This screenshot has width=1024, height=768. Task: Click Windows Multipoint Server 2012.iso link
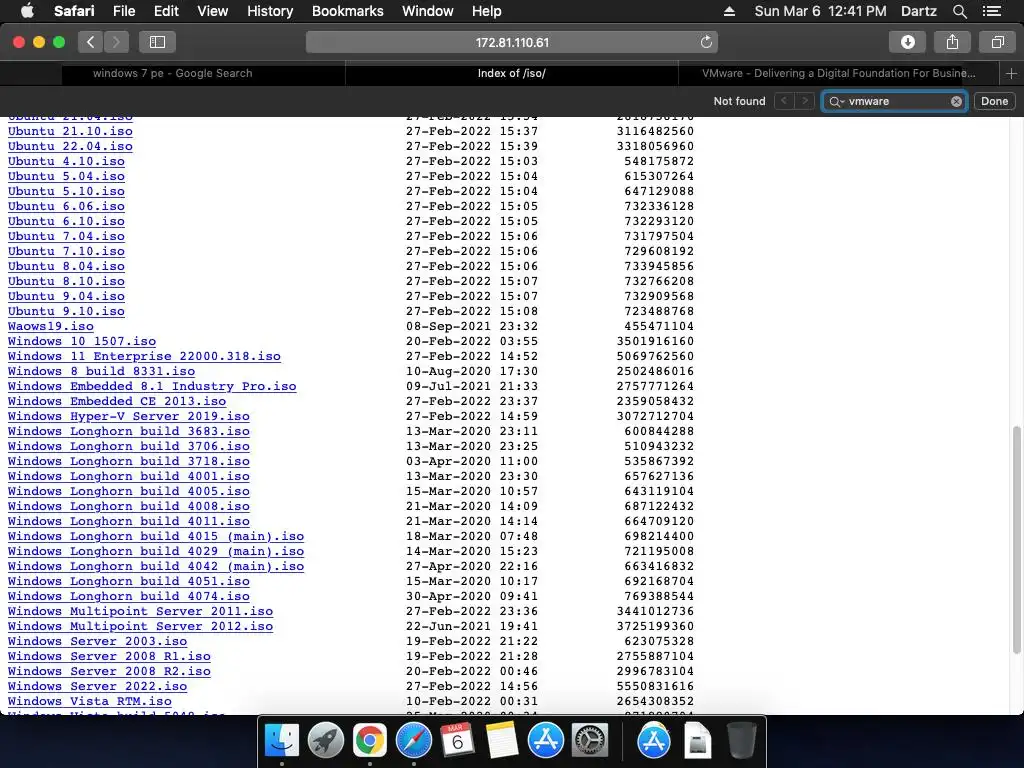click(x=140, y=626)
